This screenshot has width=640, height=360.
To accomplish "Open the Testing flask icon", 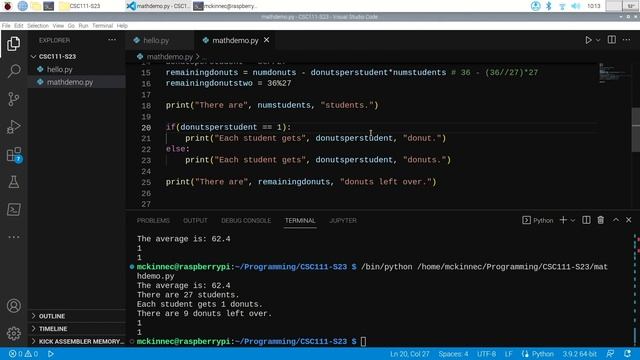I will [x=13, y=182].
